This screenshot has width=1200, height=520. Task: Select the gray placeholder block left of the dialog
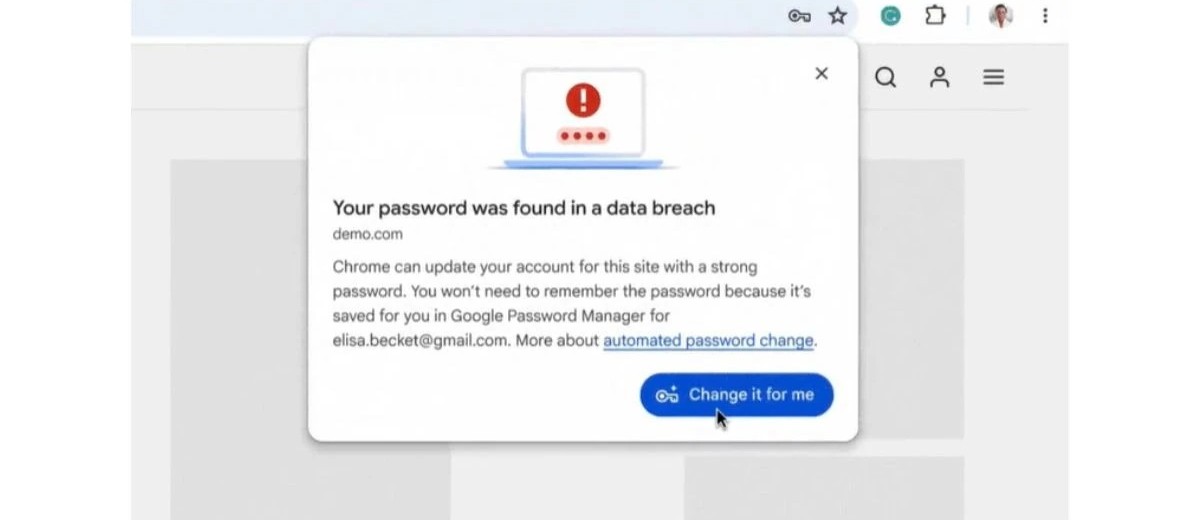(239, 300)
